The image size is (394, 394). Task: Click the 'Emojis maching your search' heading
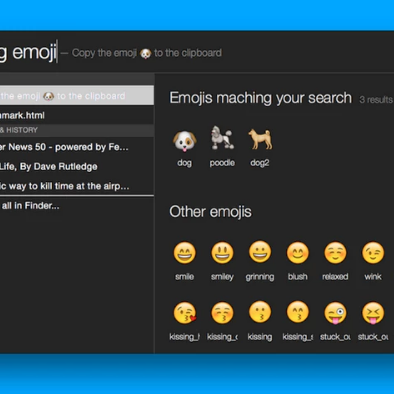(x=260, y=98)
